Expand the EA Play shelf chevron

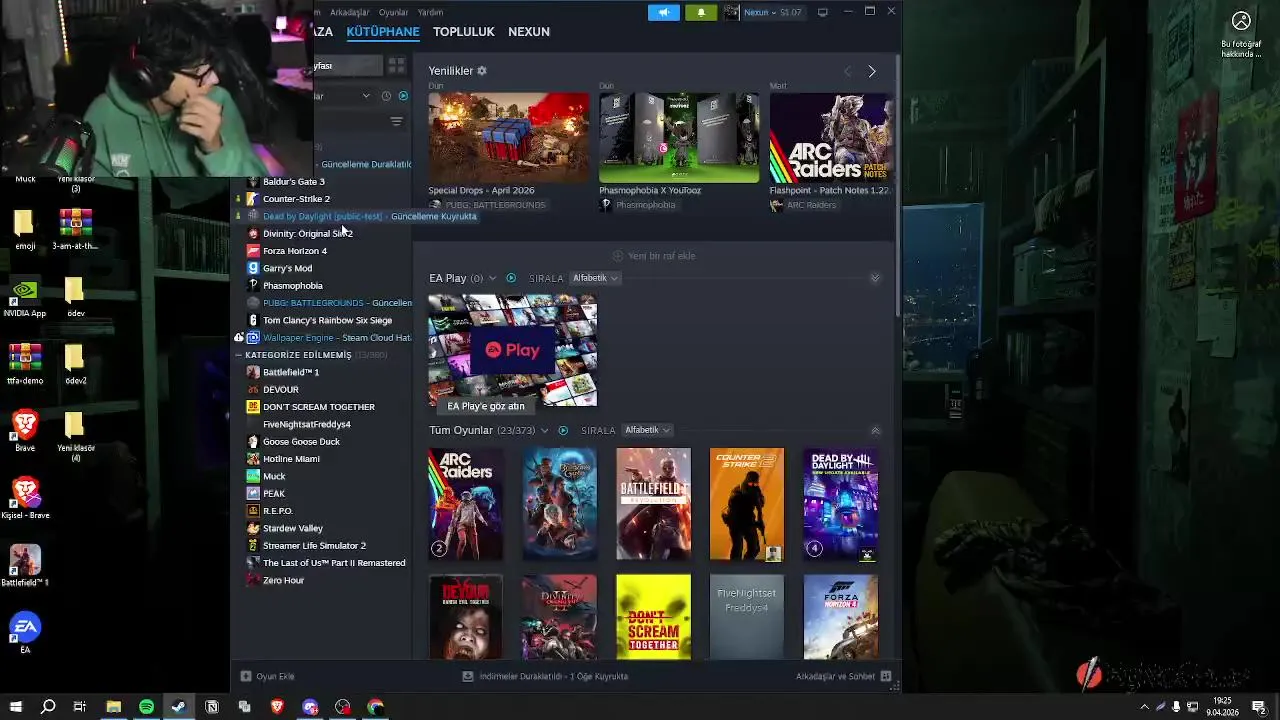pyautogui.click(x=875, y=278)
